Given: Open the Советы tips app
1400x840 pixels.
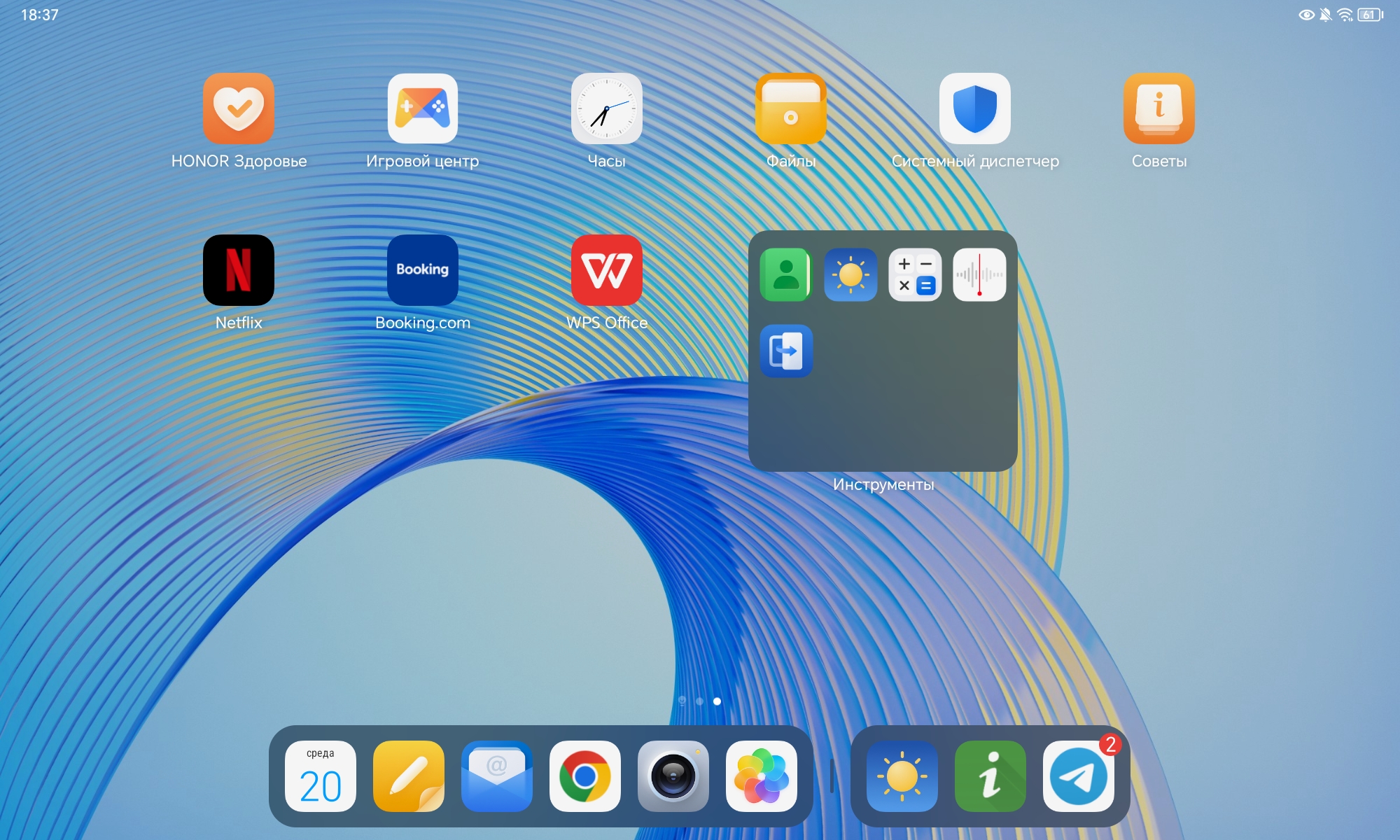Looking at the screenshot, I should click(x=1159, y=108).
